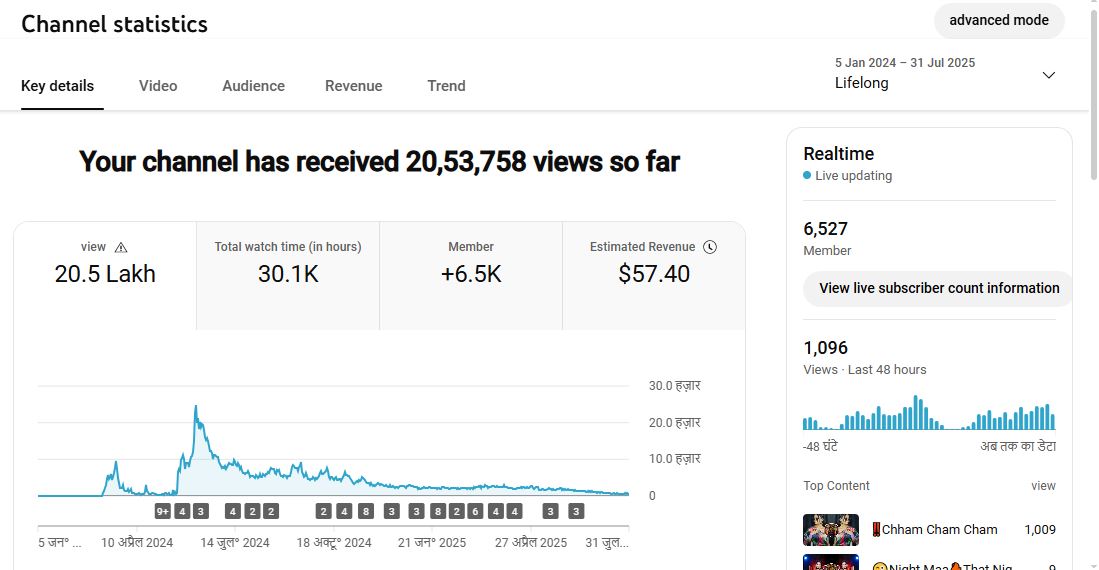Image resolution: width=1099 pixels, height=570 pixels.
Task: Switch to advanced mode
Action: tap(998, 20)
